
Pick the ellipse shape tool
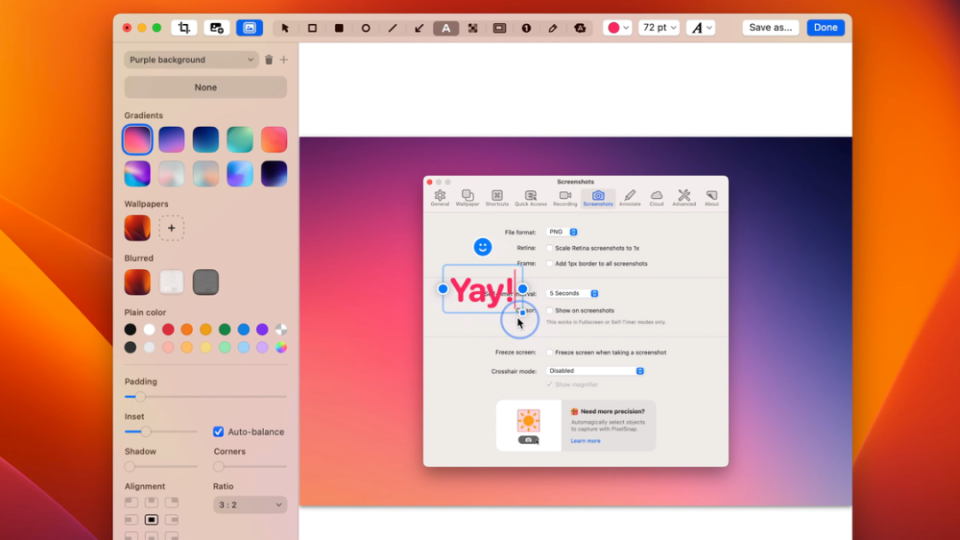[366, 28]
